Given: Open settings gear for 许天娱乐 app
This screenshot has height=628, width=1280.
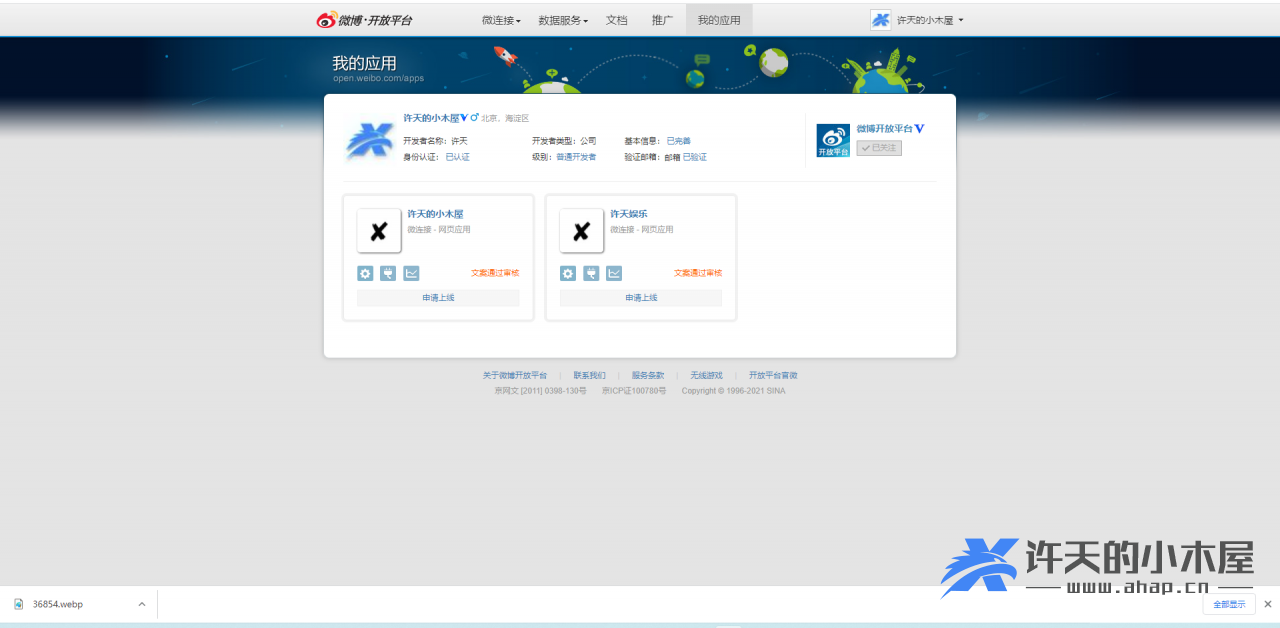Looking at the screenshot, I should [x=568, y=273].
